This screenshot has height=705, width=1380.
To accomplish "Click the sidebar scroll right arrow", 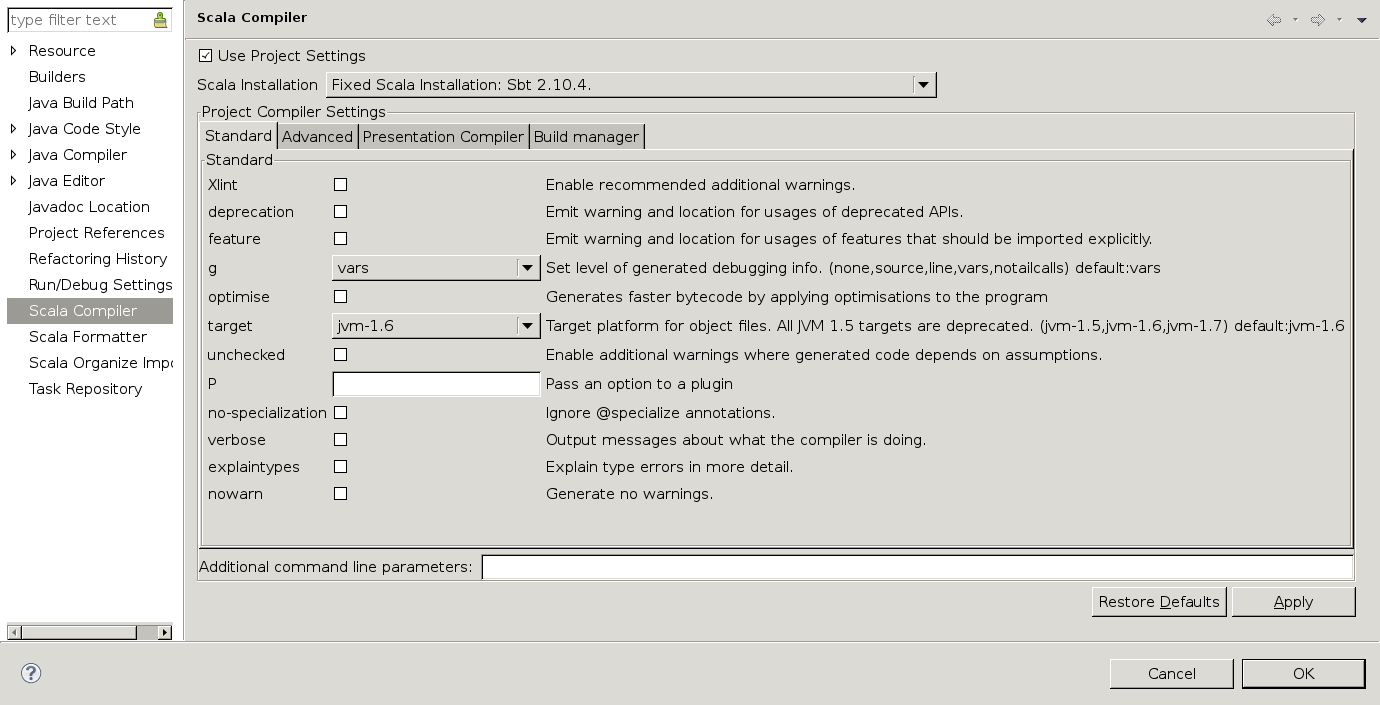I will pyautogui.click(x=165, y=632).
